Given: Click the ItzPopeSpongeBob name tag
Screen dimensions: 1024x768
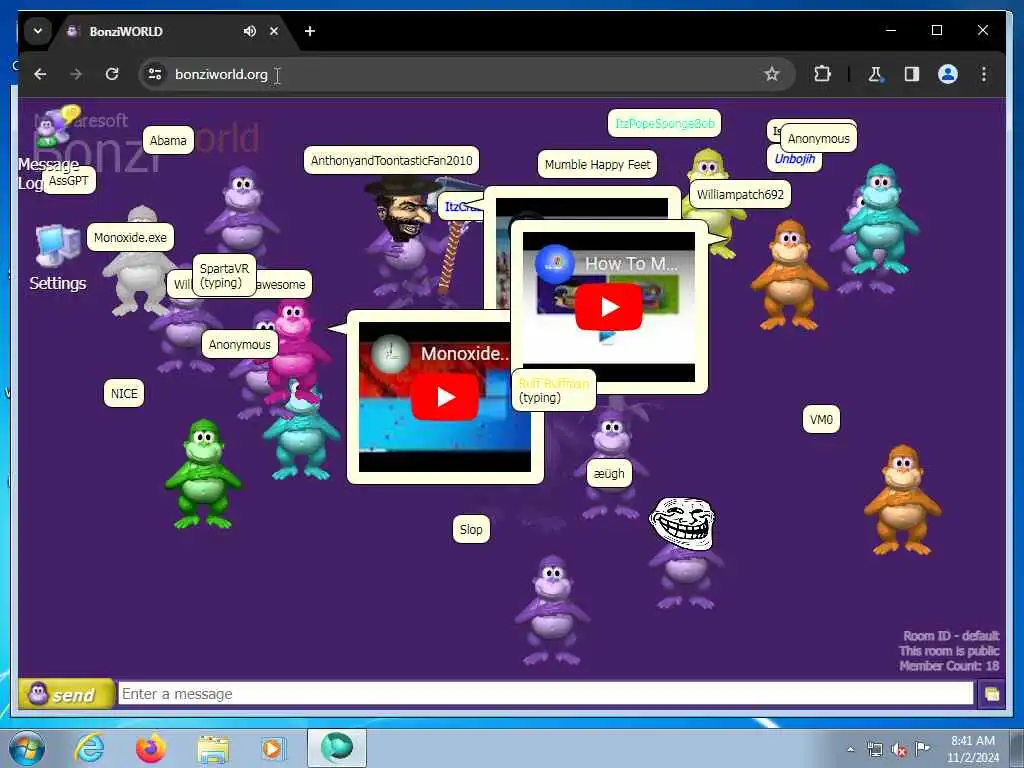Looking at the screenshot, I should tap(664, 123).
